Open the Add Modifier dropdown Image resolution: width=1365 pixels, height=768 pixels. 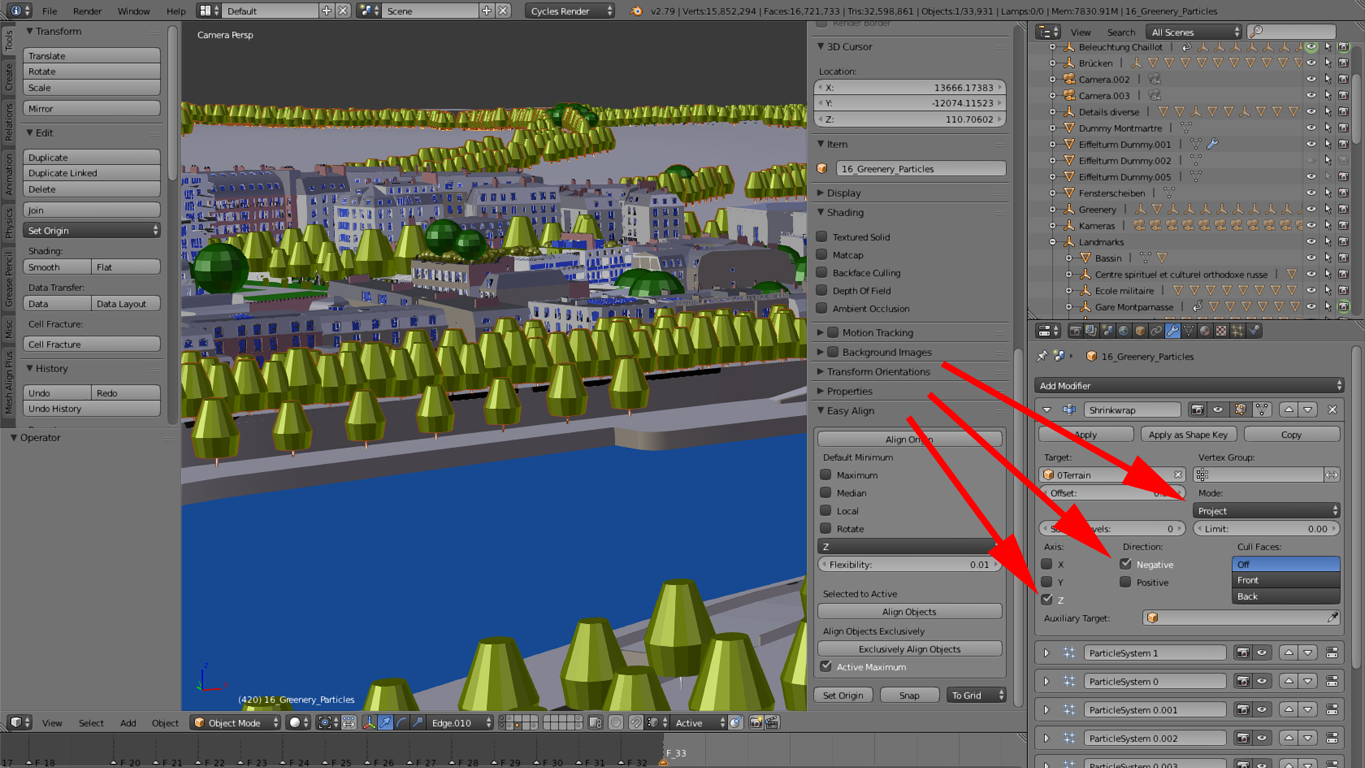[x=1189, y=386]
